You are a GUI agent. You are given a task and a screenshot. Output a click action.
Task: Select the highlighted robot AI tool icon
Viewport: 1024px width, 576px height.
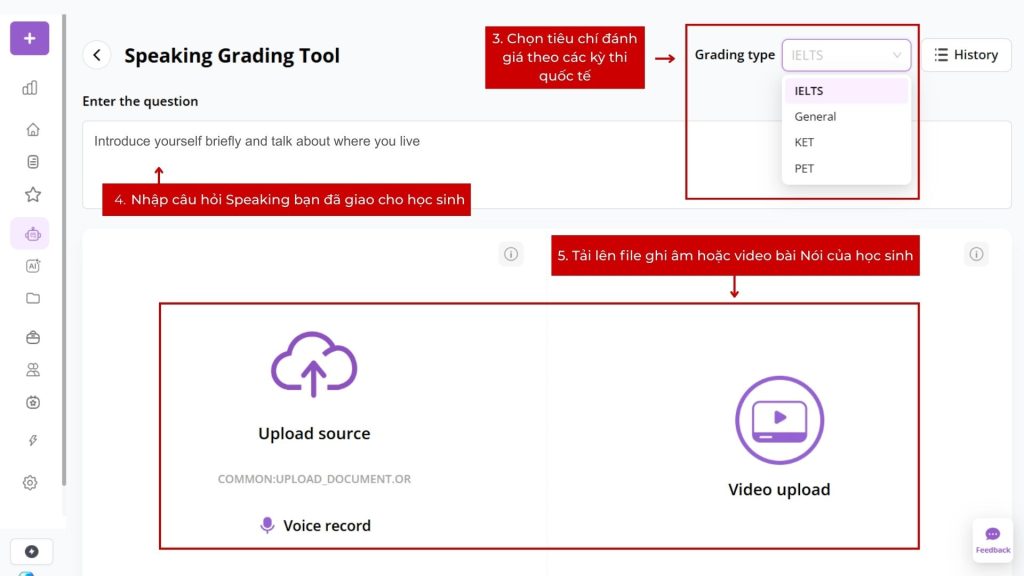[31, 234]
